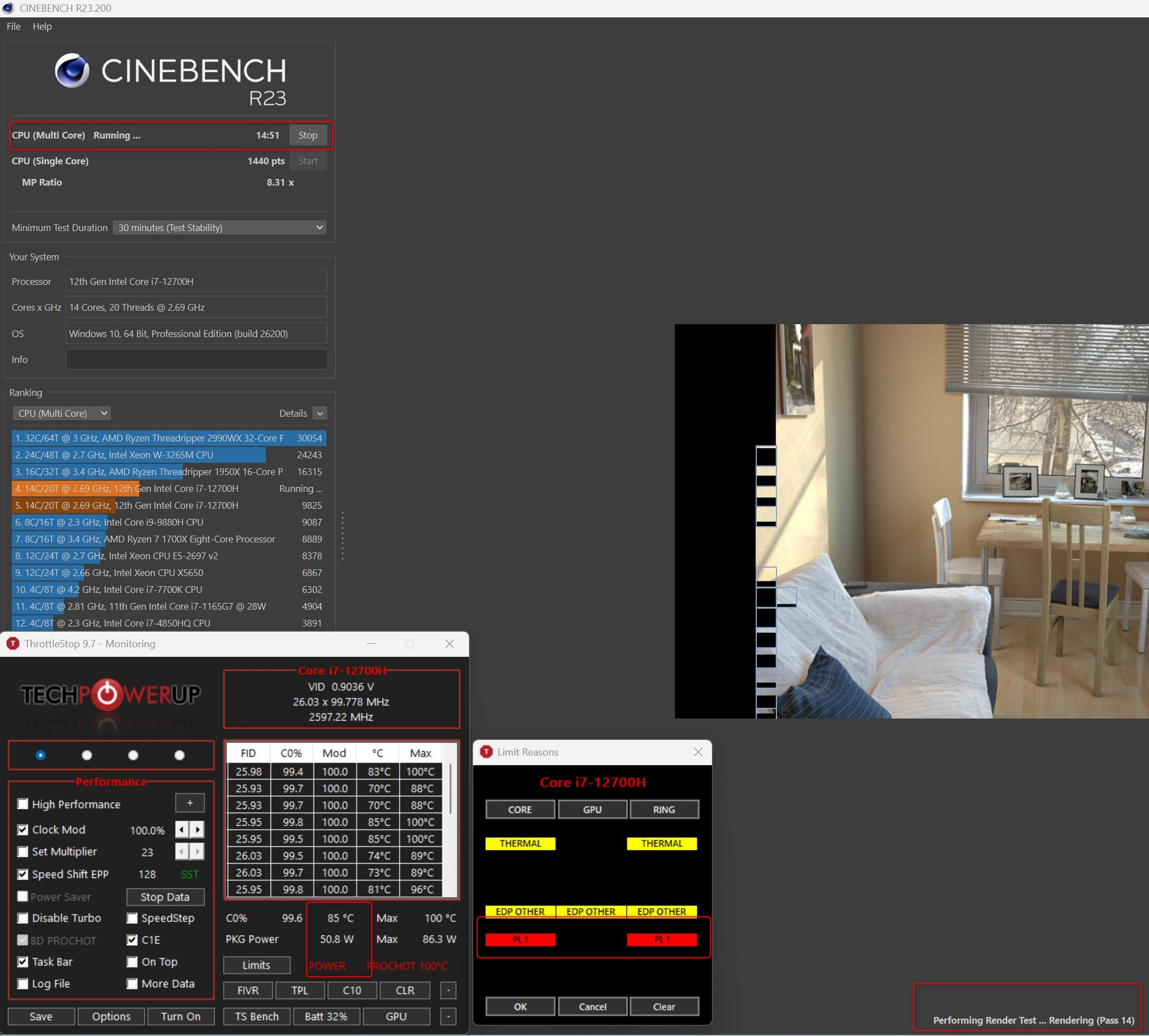Select the Core i9-9880H ranking row
The height and width of the screenshot is (1036, 1149).
(169, 523)
